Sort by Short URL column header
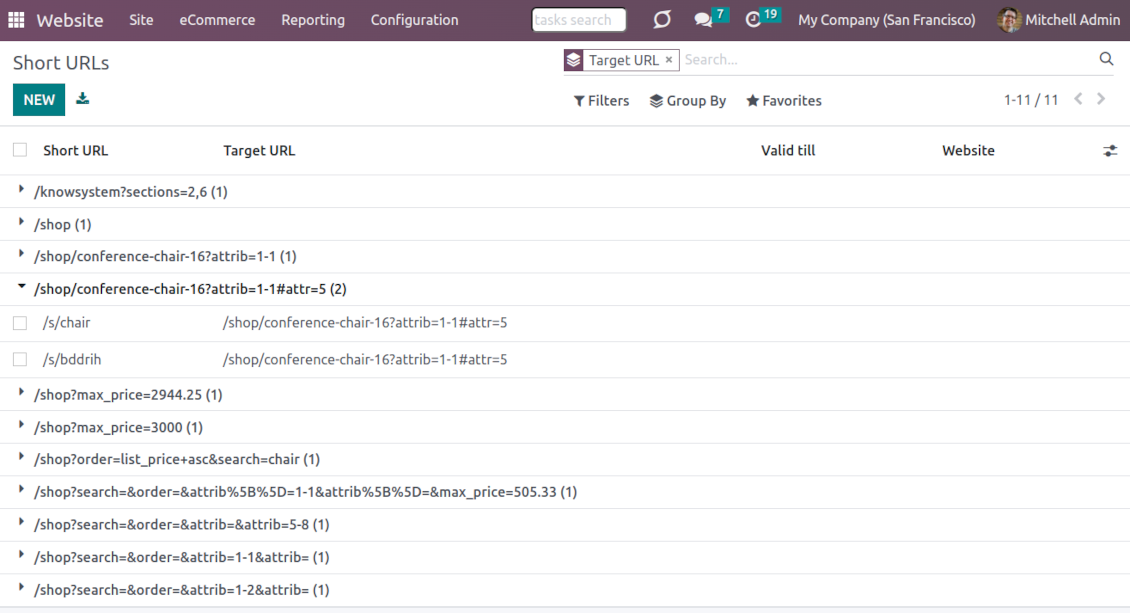This screenshot has width=1130, height=613. (x=76, y=151)
